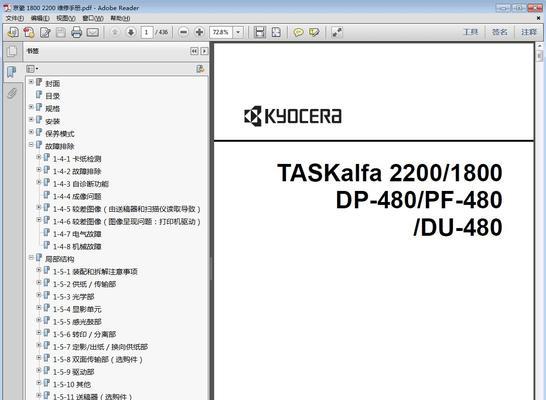Select the 1-4-5 较差图像 bookmark

[x=127, y=209]
